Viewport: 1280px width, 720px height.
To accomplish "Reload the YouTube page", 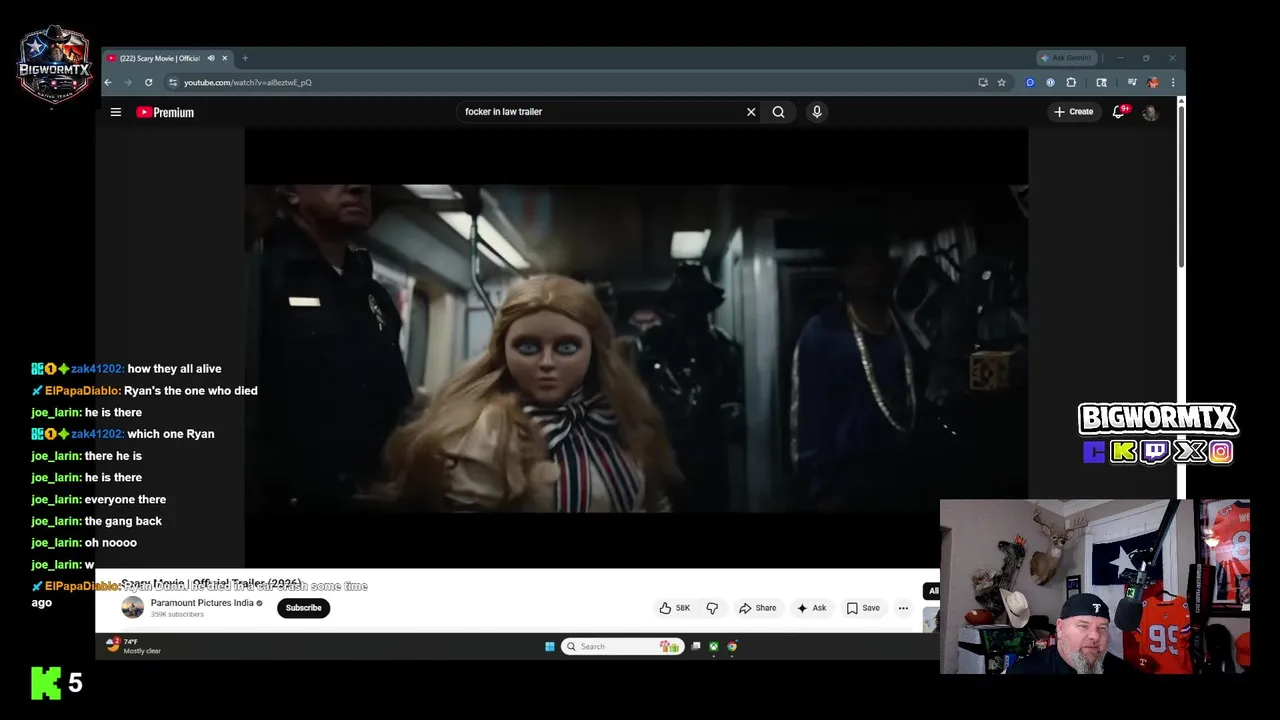I will click(x=148, y=82).
